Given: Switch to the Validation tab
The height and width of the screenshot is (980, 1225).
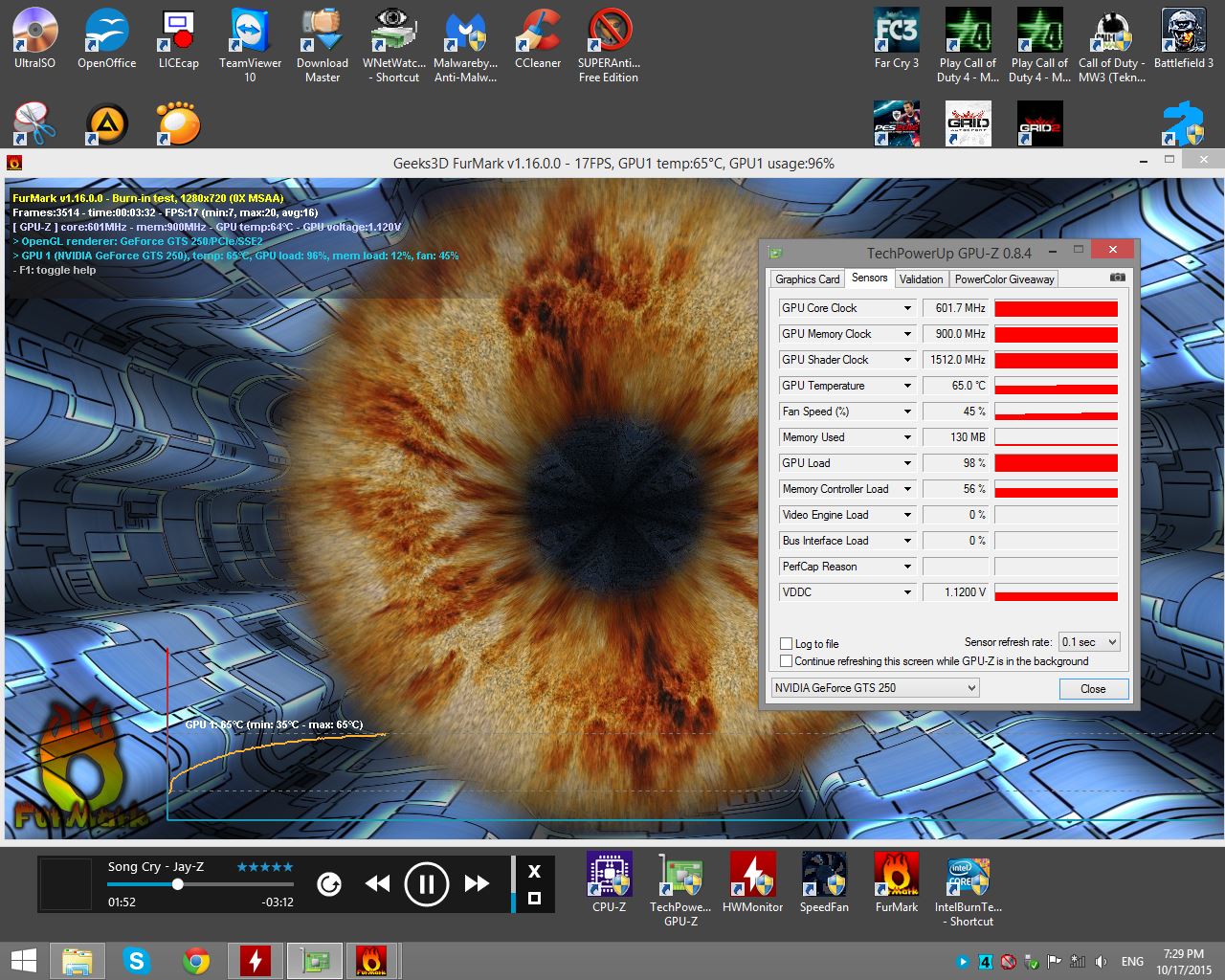Looking at the screenshot, I should pyautogui.click(x=921, y=279).
